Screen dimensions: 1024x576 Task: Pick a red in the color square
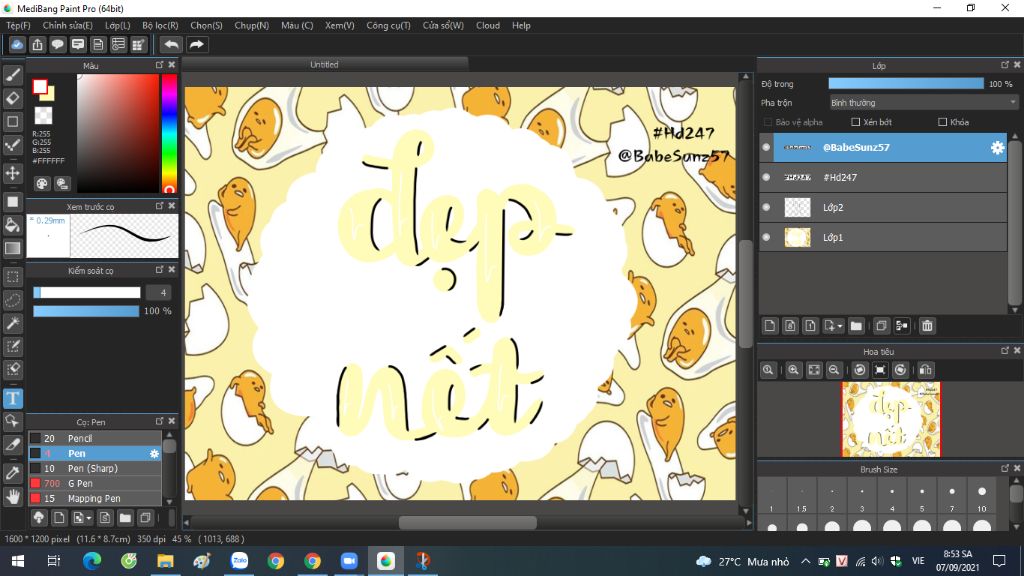[x=118, y=133]
